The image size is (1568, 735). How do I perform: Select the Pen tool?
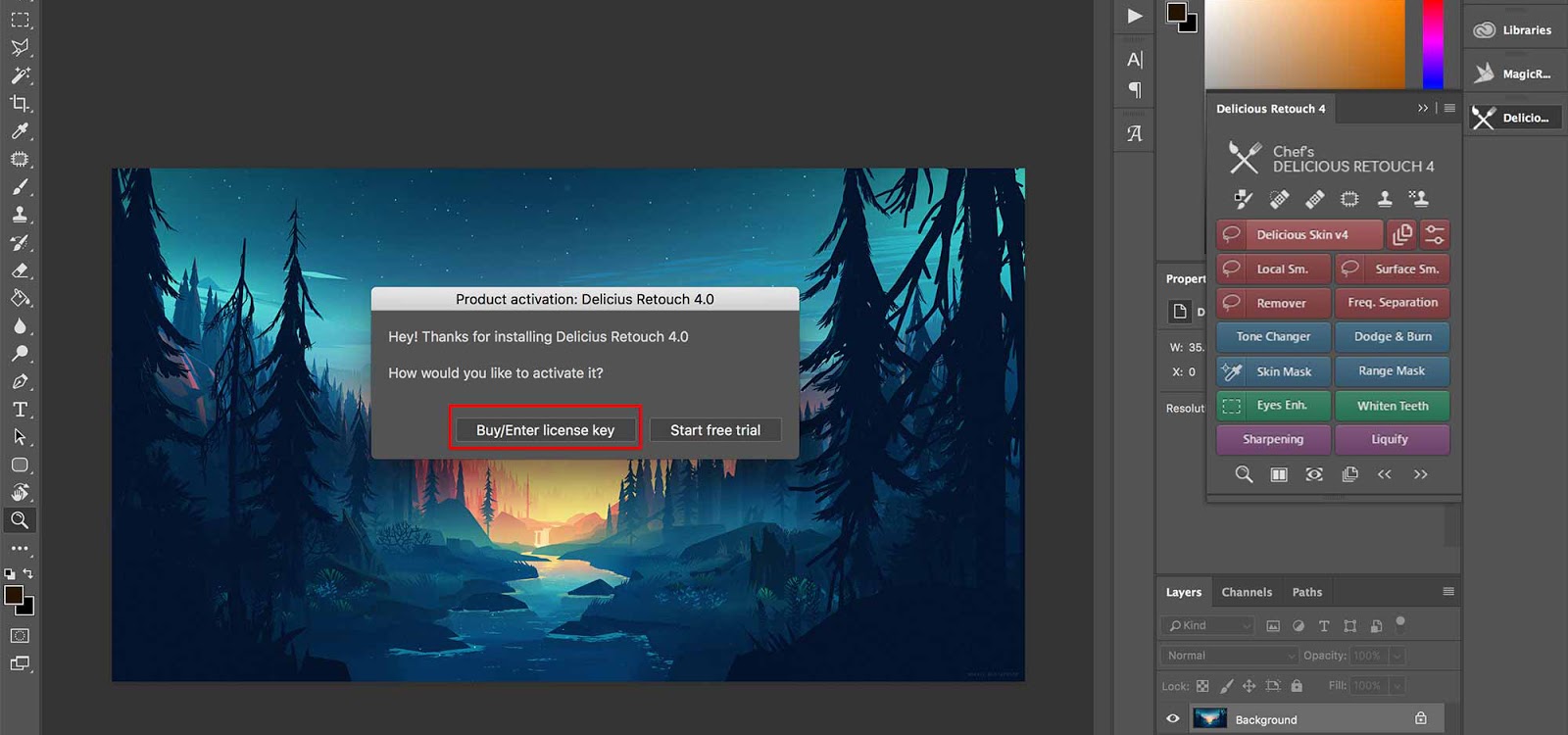[x=20, y=381]
